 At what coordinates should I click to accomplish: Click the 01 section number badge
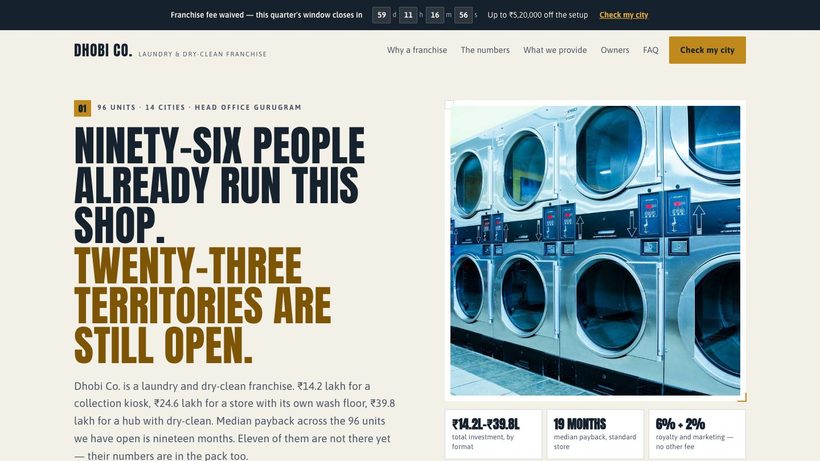82,108
